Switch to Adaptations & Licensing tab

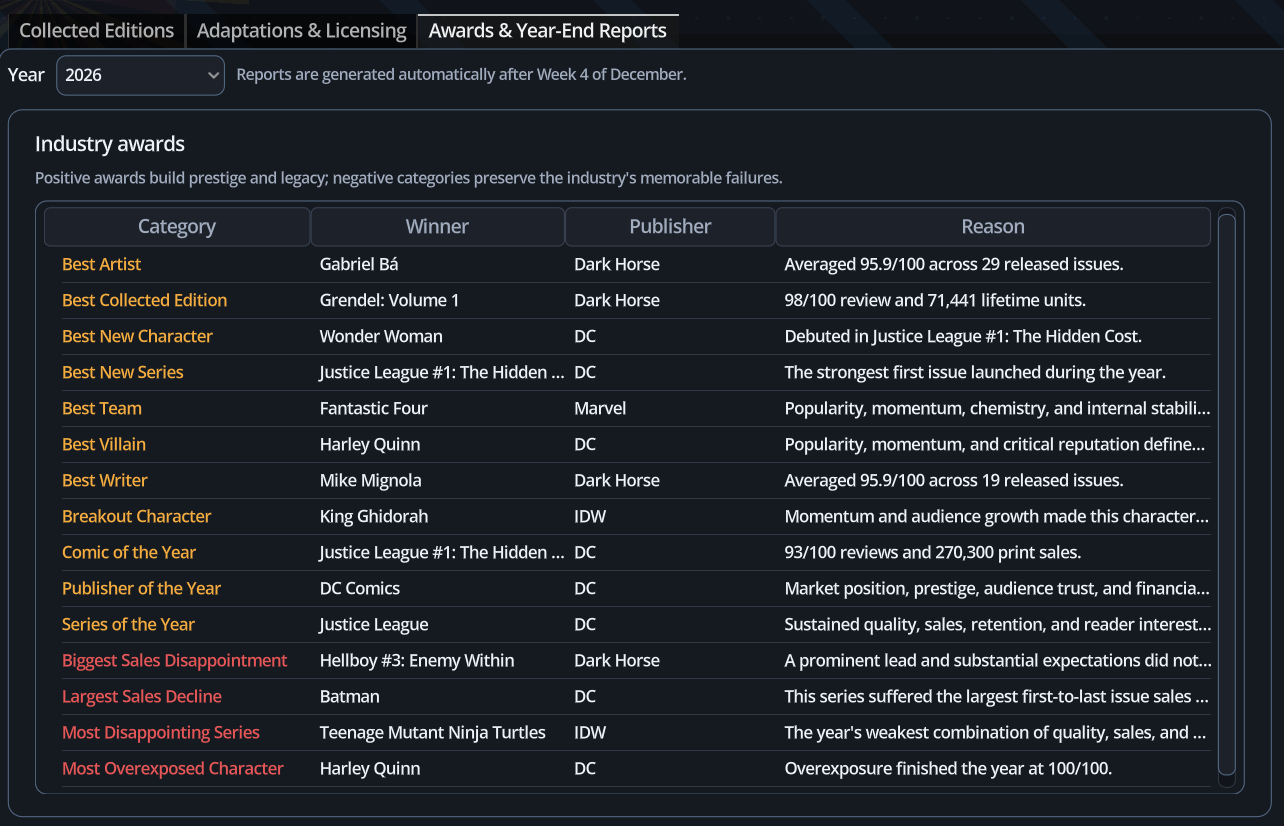[301, 31]
